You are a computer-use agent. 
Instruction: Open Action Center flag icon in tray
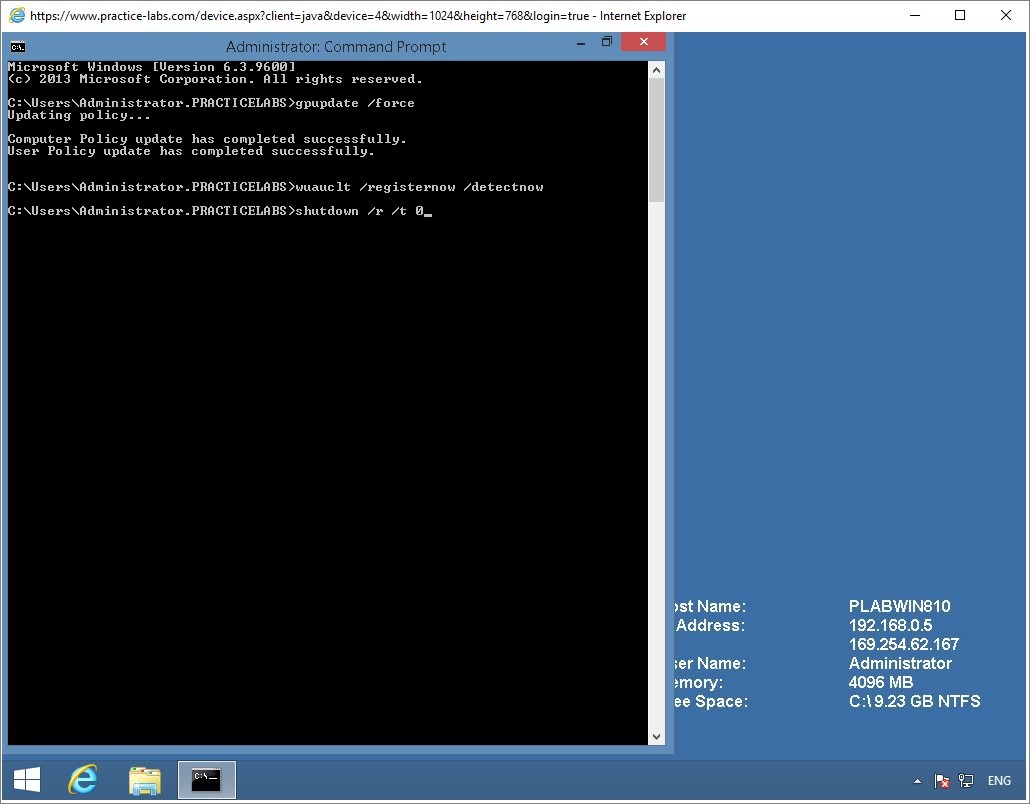[941, 781]
